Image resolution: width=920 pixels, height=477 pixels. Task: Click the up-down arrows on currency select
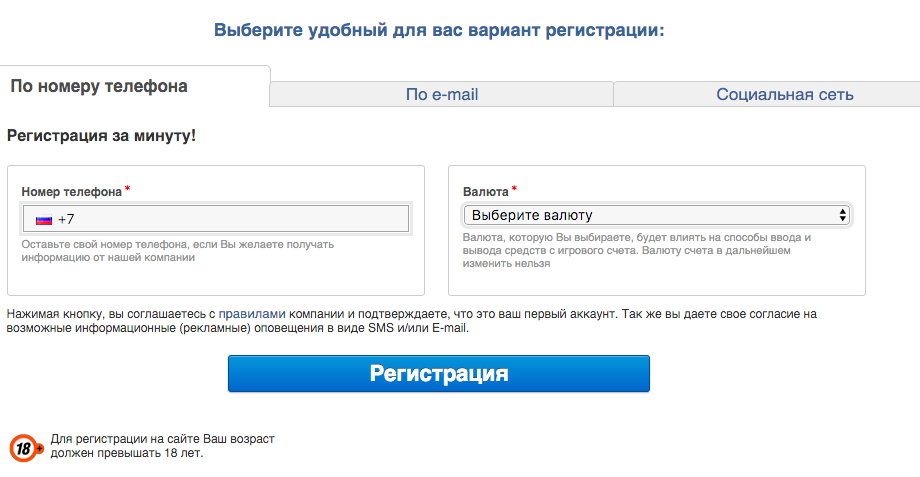click(843, 215)
